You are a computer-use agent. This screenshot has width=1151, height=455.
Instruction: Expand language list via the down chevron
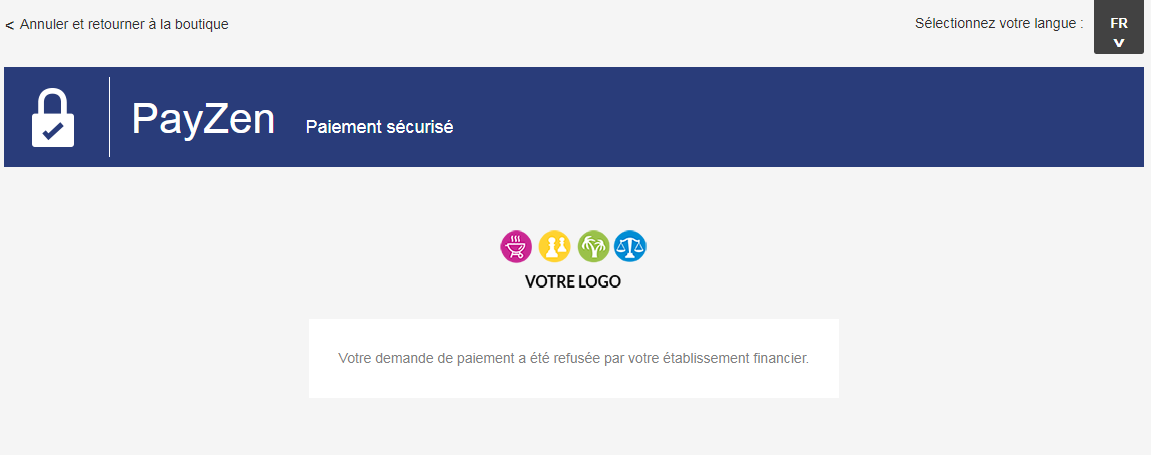pyautogui.click(x=1119, y=43)
